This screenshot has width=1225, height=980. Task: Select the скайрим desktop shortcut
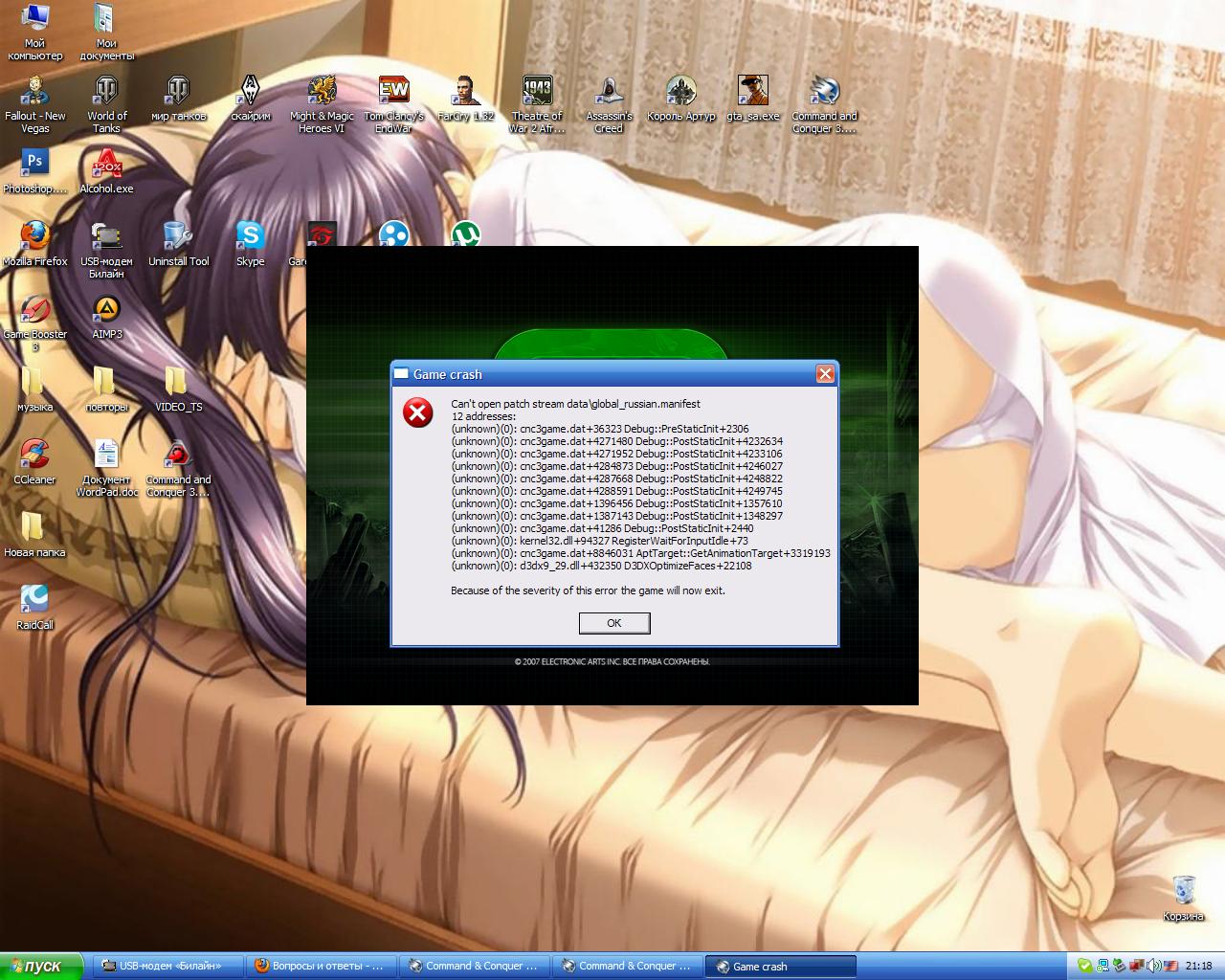[250, 99]
